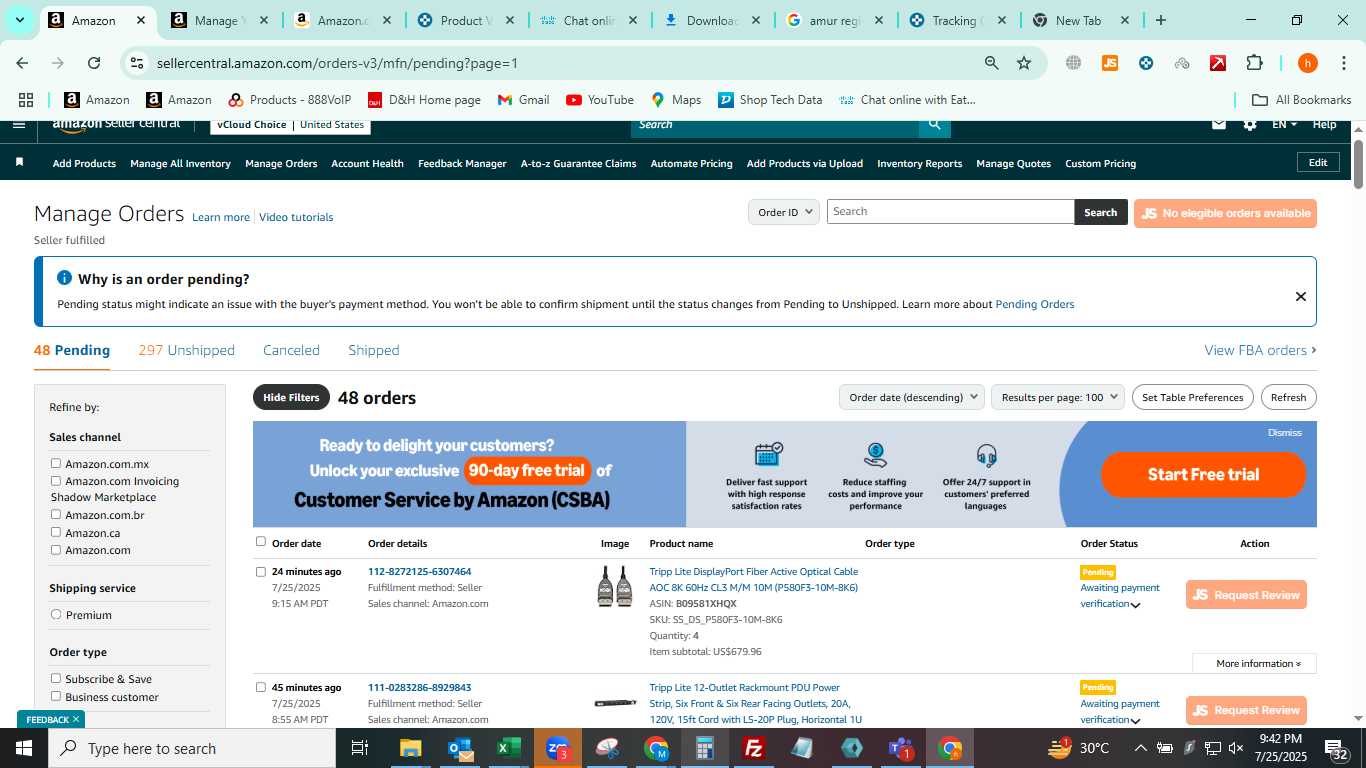Select the Premium shipping service option
1366x768 pixels.
pyautogui.click(x=56, y=614)
